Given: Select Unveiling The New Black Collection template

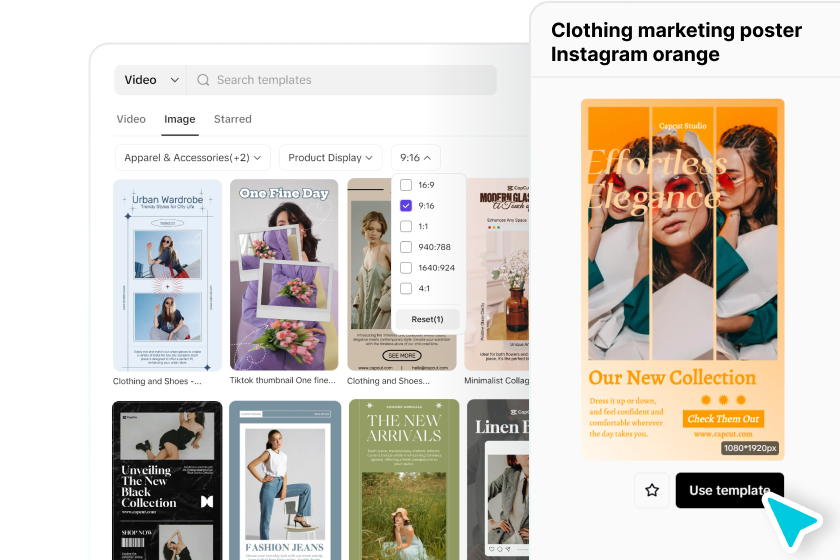Looking at the screenshot, I should click(167, 480).
